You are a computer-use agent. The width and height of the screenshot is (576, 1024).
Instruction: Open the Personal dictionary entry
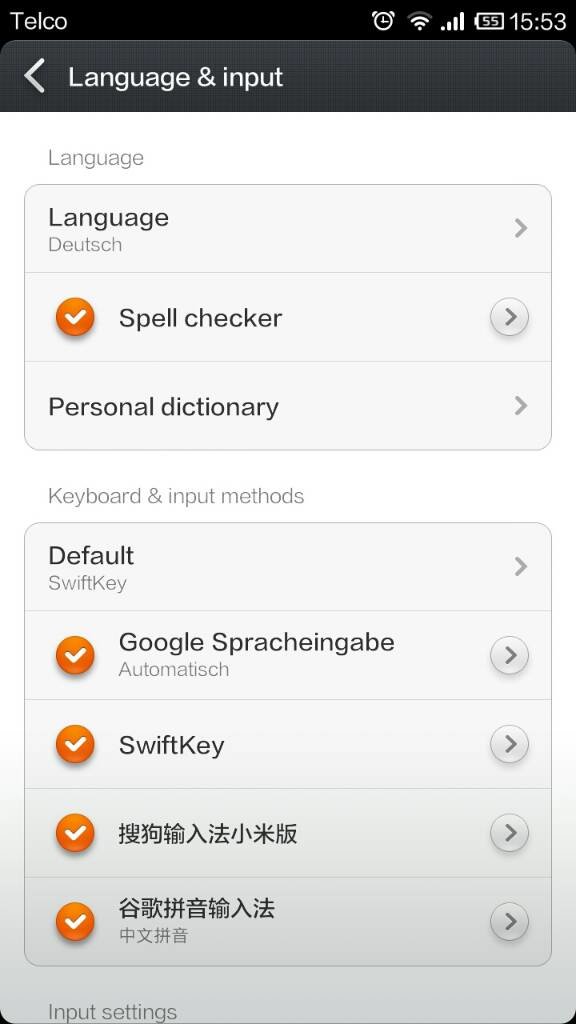click(x=288, y=406)
